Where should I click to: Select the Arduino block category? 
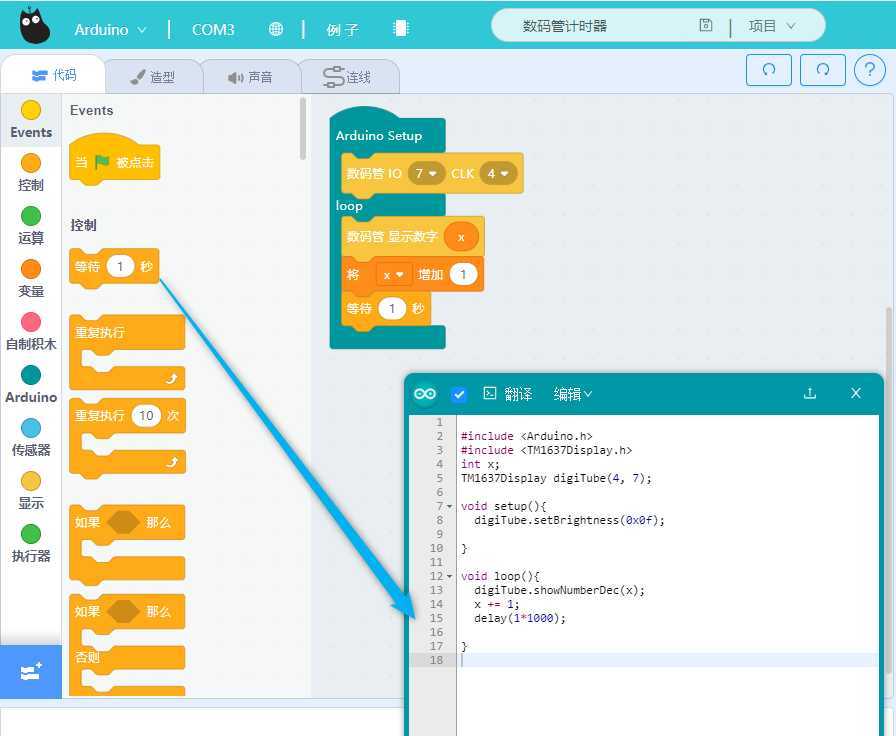pos(31,385)
